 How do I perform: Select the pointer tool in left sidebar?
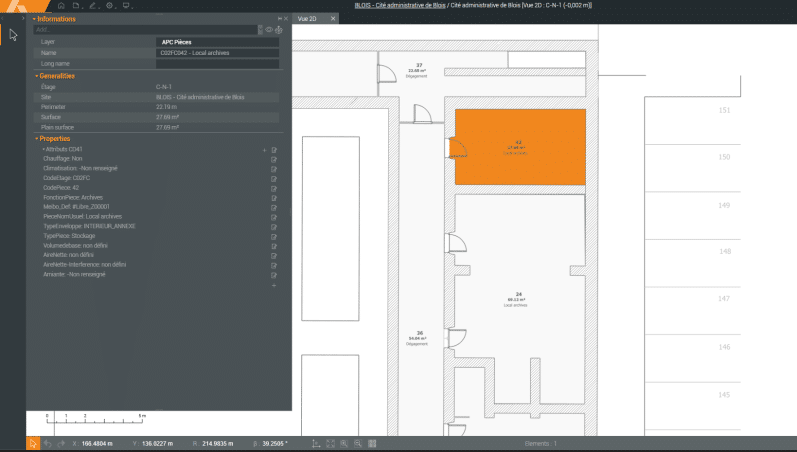coord(13,35)
